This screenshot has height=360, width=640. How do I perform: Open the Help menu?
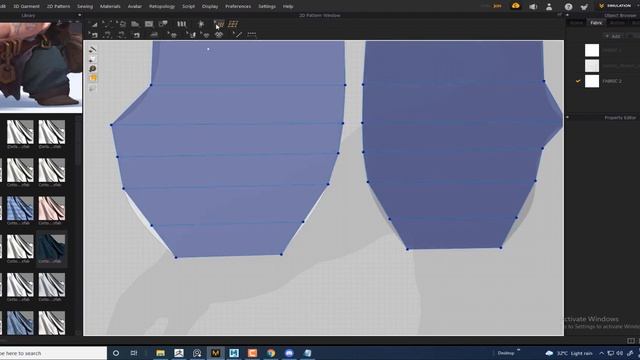(288, 6)
